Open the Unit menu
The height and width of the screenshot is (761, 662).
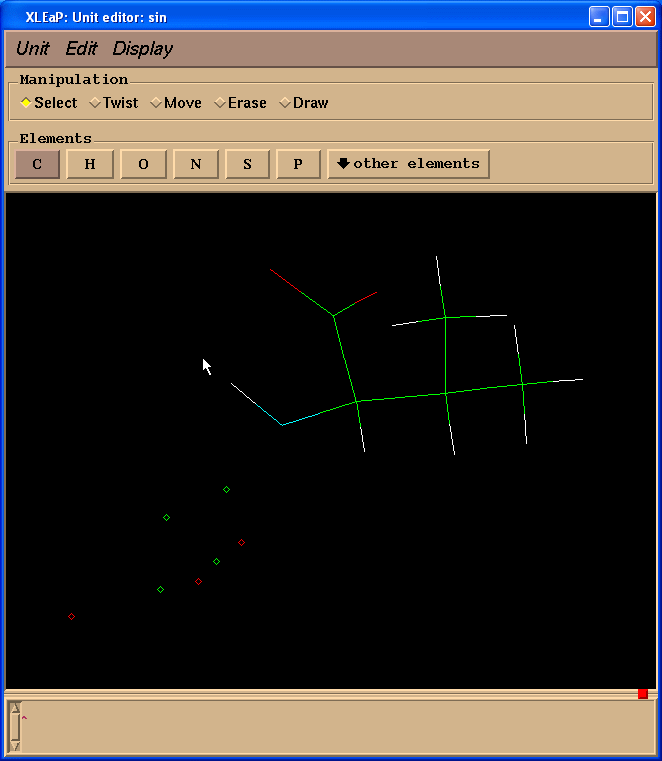pos(33,49)
